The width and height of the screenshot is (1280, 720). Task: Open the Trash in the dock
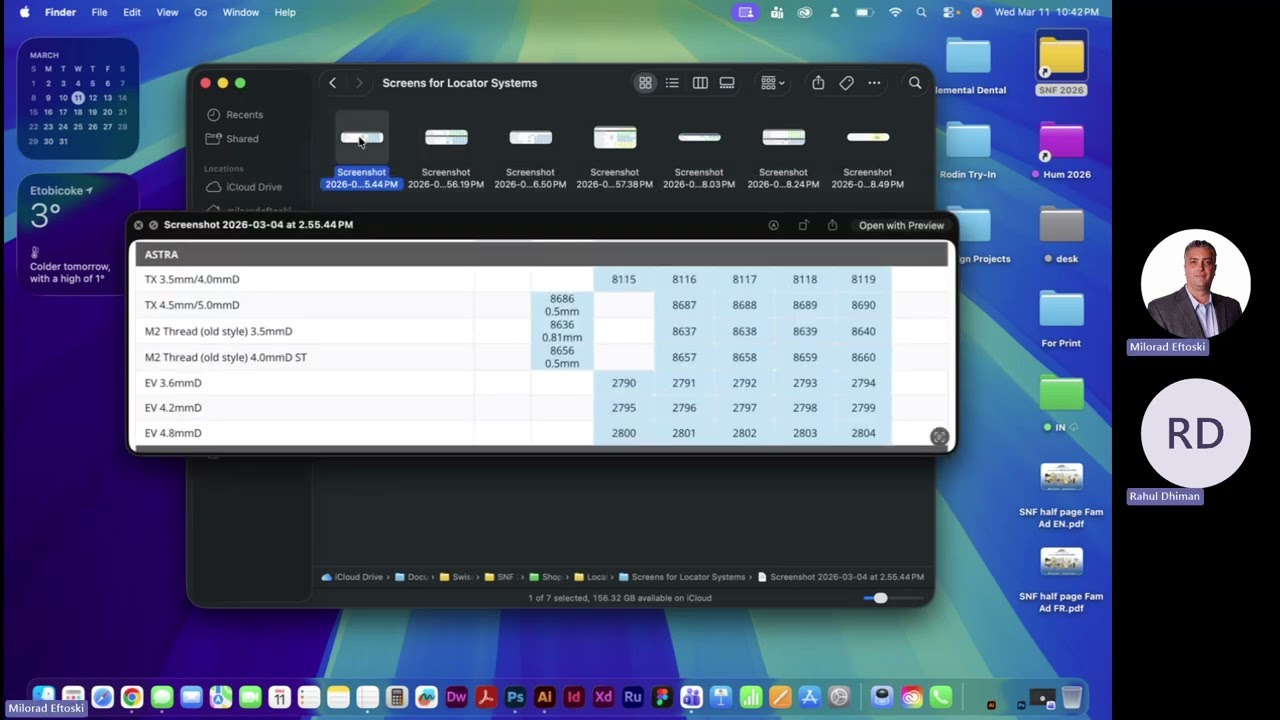click(1071, 697)
